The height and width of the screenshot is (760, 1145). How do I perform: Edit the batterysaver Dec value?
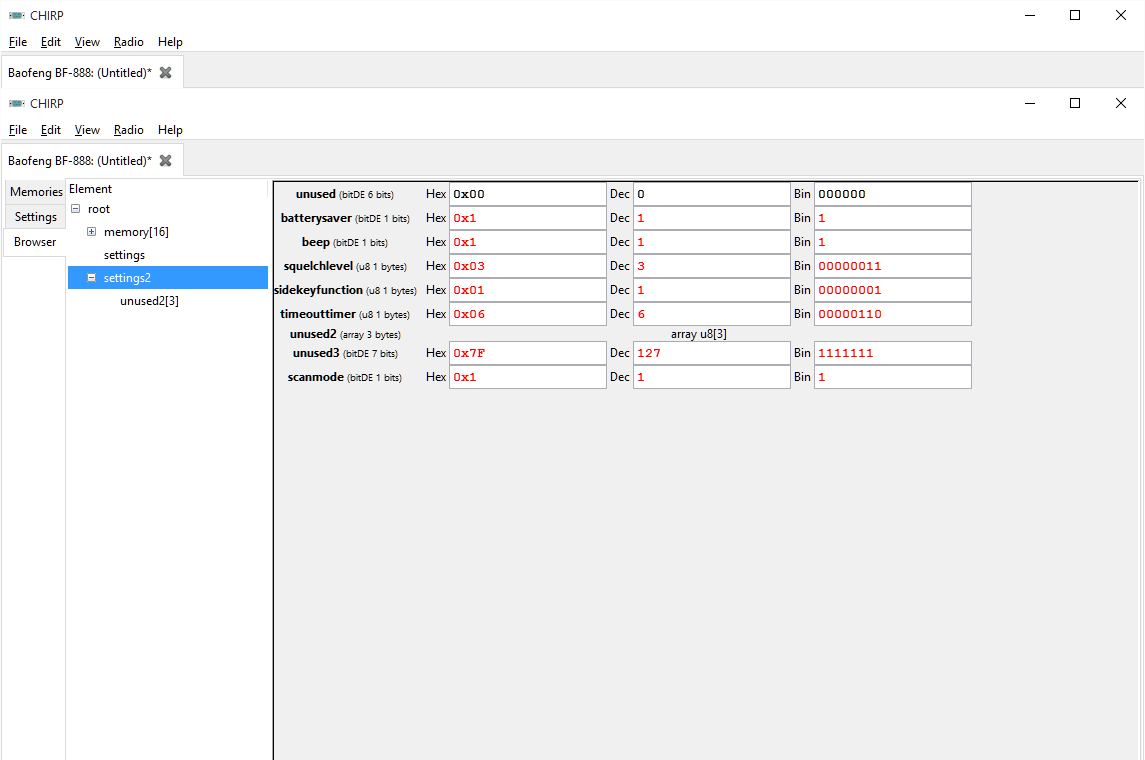click(x=711, y=218)
